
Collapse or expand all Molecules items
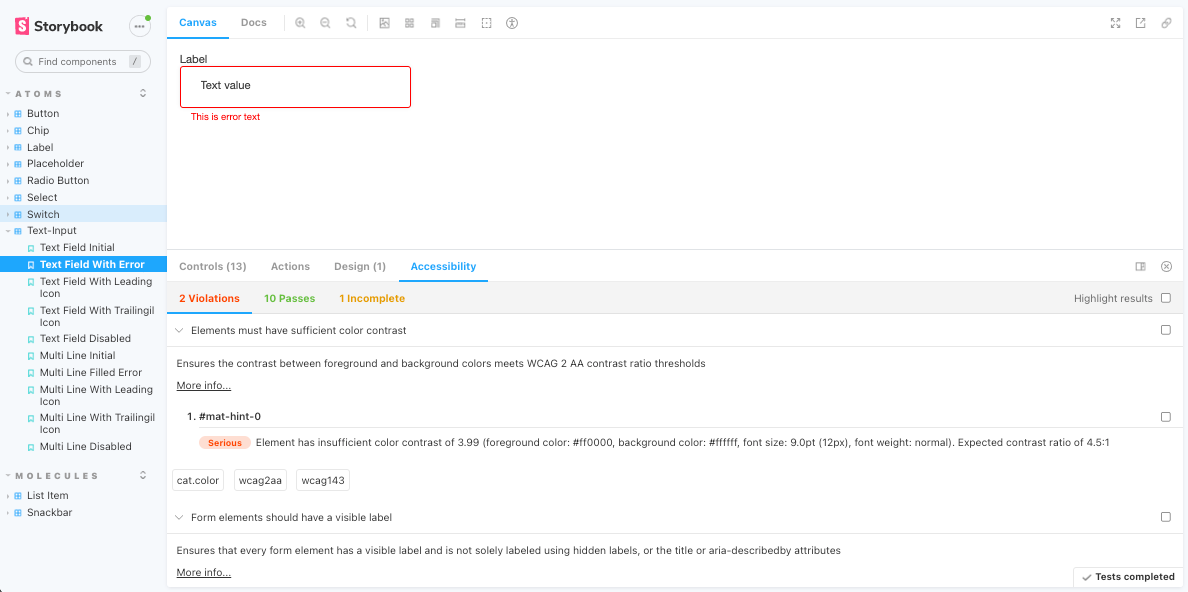[142, 476]
